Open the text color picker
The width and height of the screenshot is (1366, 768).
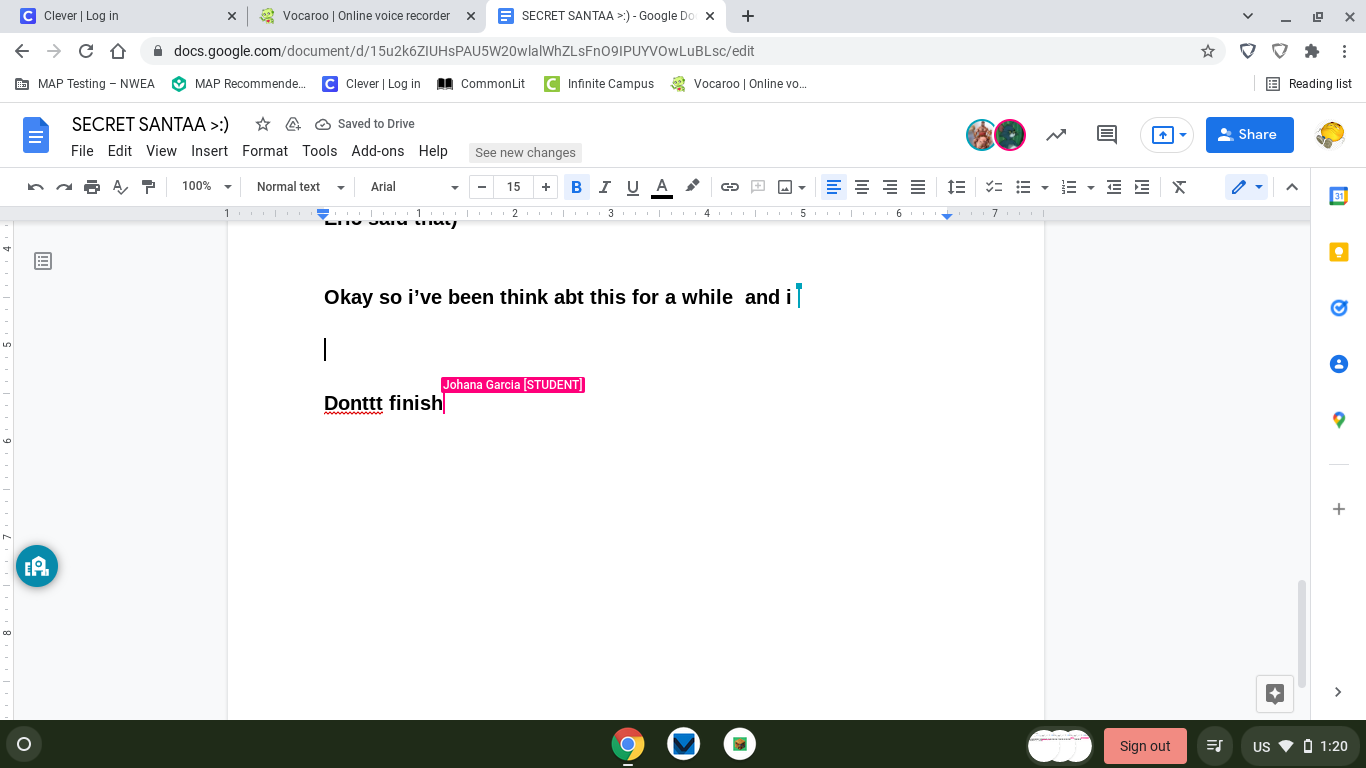point(661,187)
